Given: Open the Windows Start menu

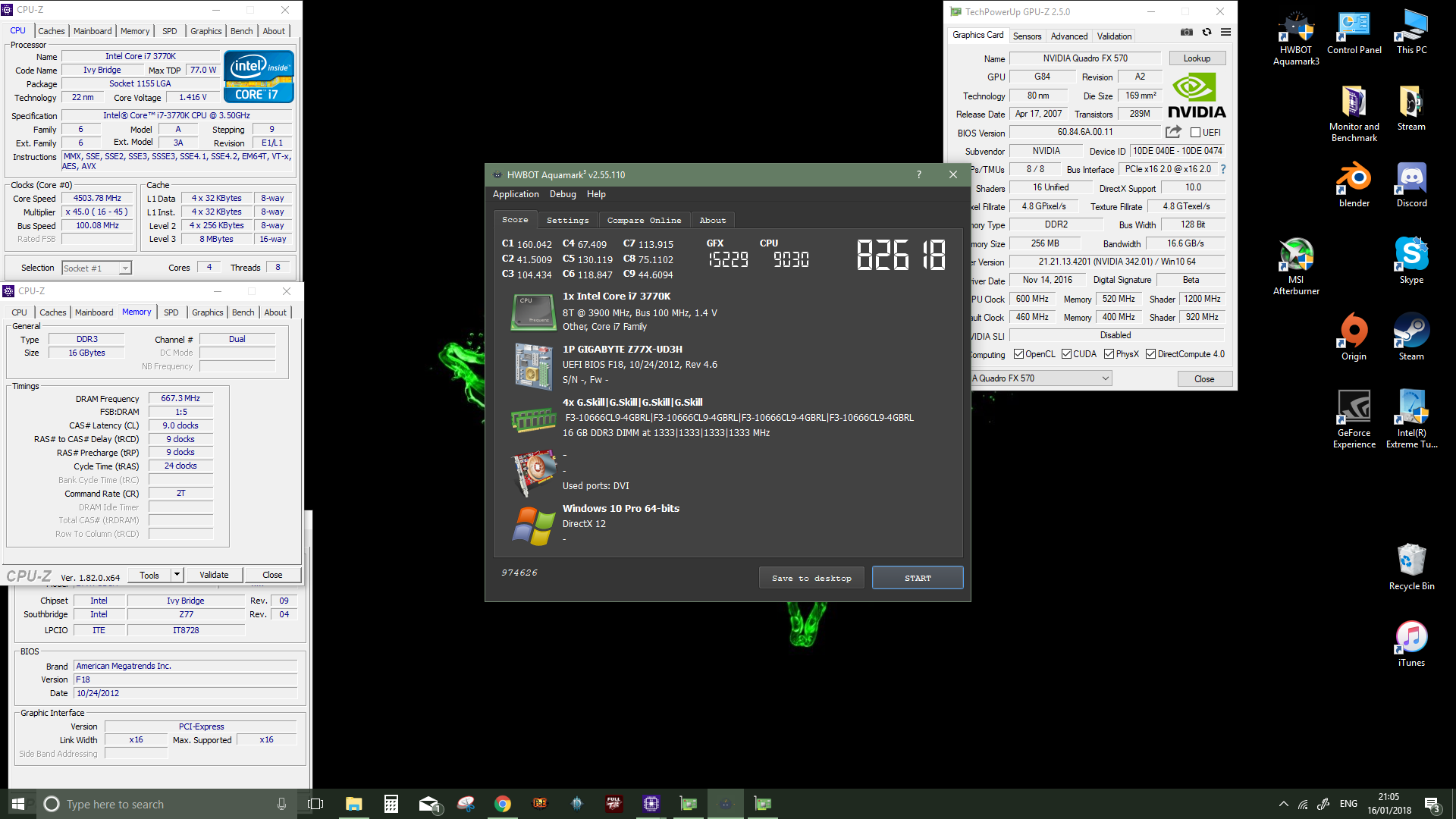Looking at the screenshot, I should point(18,804).
